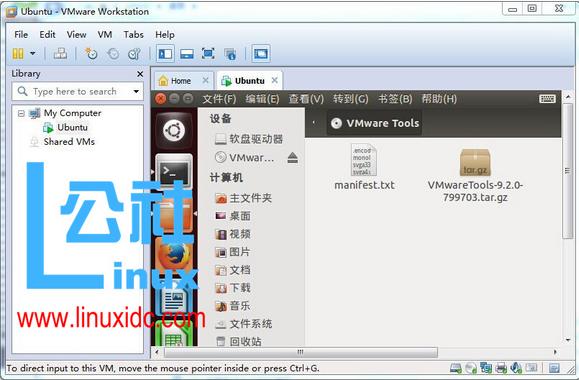The image size is (579, 380).
Task: Open the File menu
Action: (21, 35)
